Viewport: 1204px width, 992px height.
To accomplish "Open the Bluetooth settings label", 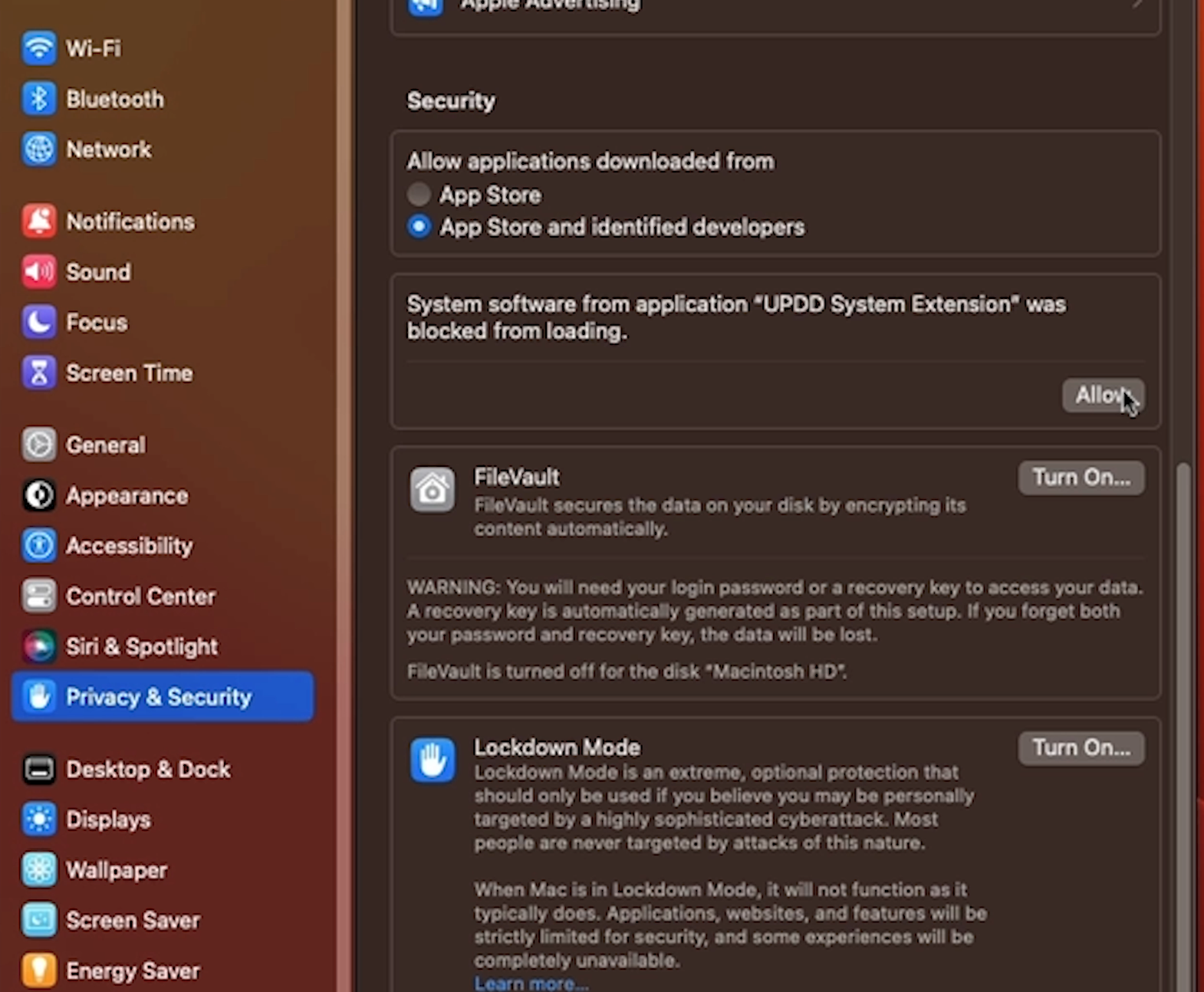I will 115,99.
